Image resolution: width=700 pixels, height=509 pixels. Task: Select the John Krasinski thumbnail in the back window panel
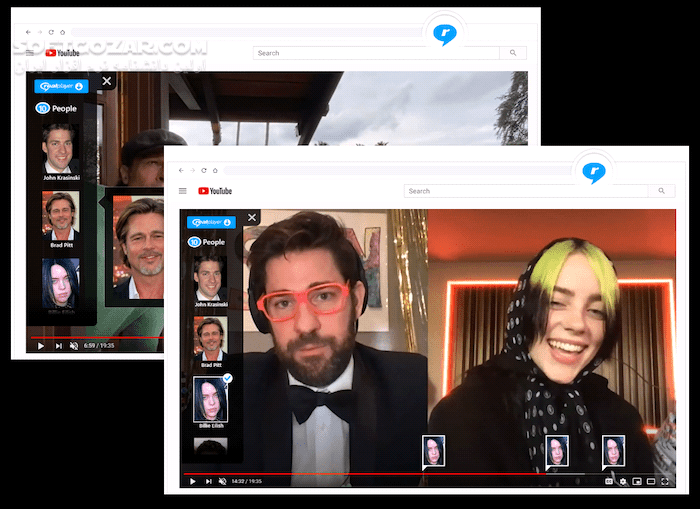[x=60, y=148]
